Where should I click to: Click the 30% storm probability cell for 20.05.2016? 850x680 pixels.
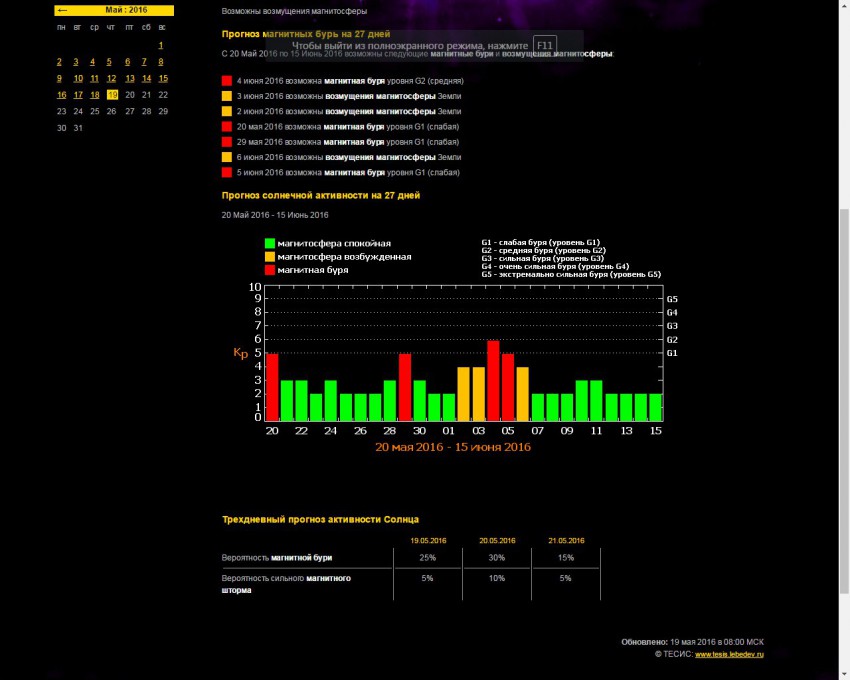pyautogui.click(x=497, y=557)
